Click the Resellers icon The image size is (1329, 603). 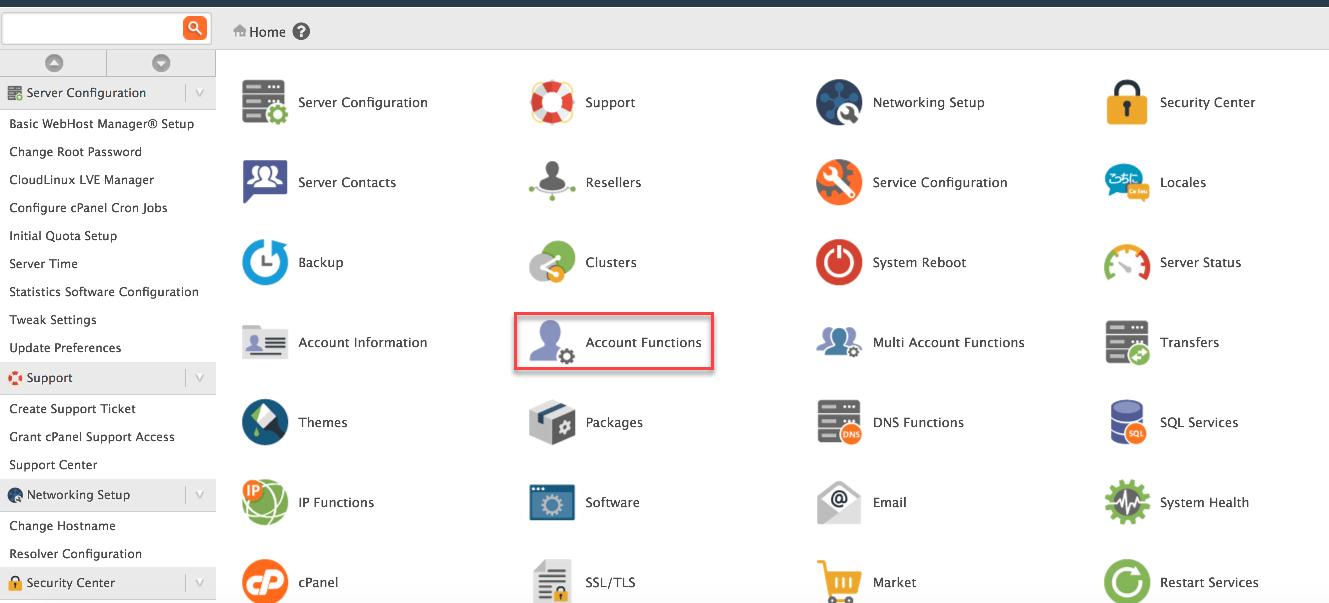[552, 182]
